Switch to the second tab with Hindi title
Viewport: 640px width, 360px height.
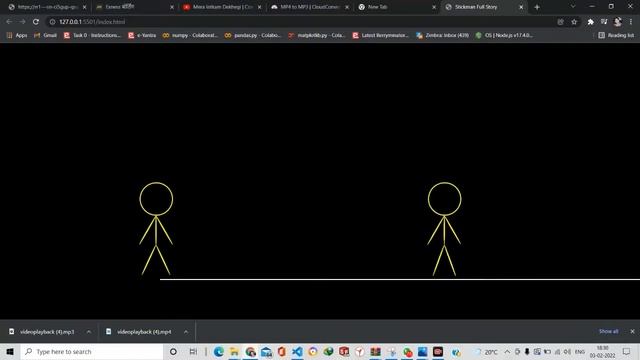click(135, 7)
